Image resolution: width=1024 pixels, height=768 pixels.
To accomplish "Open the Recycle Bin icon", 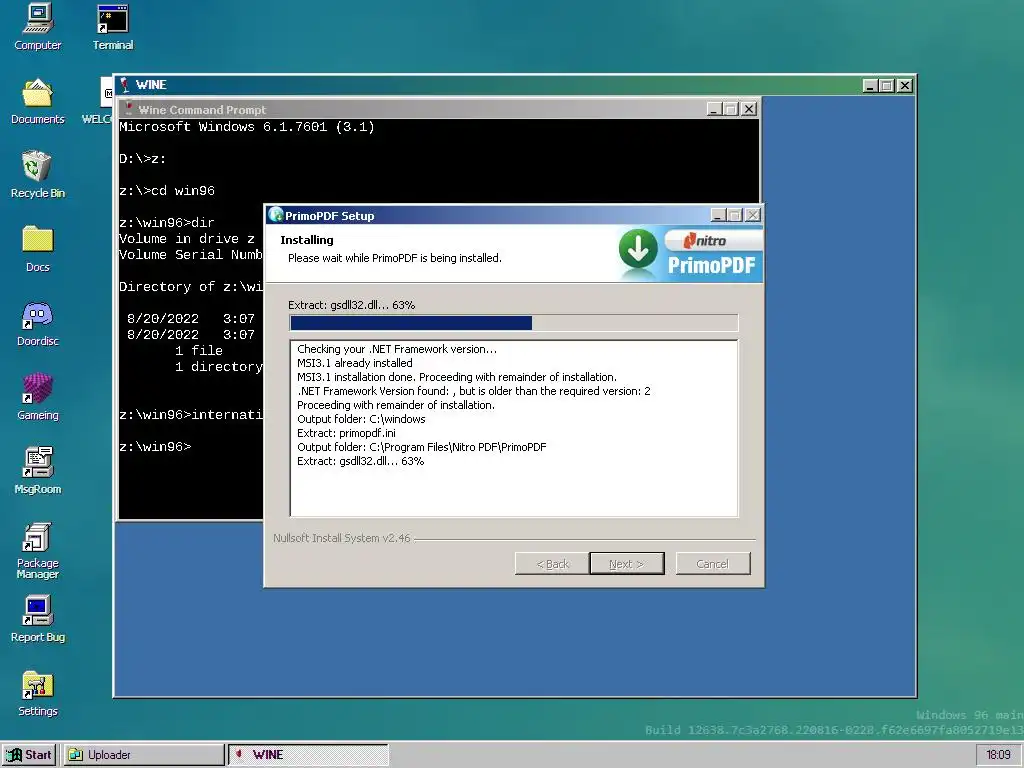I will point(37,174).
